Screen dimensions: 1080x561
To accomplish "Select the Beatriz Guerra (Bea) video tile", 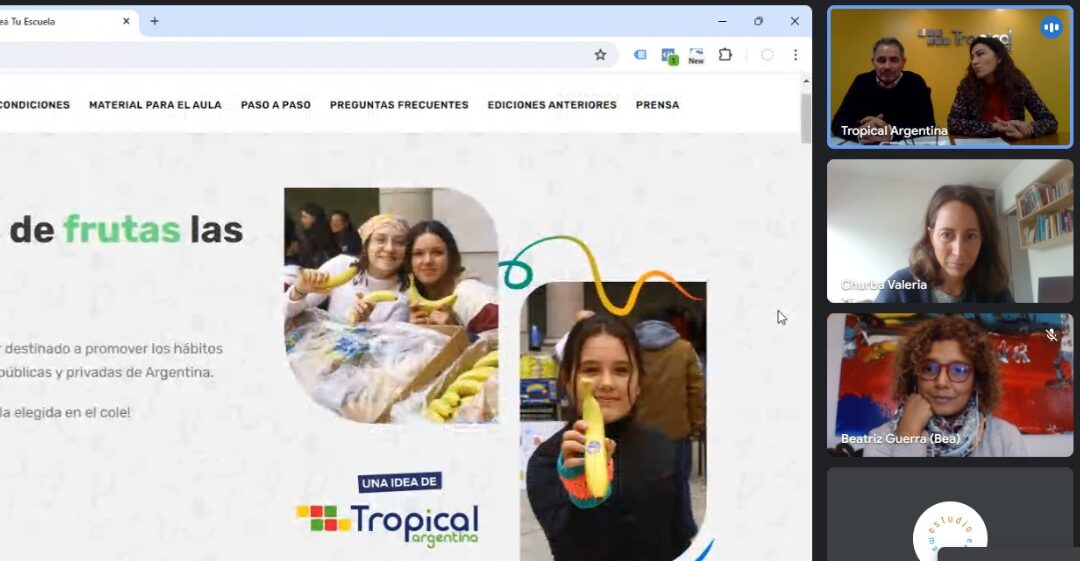I will tap(950, 385).
